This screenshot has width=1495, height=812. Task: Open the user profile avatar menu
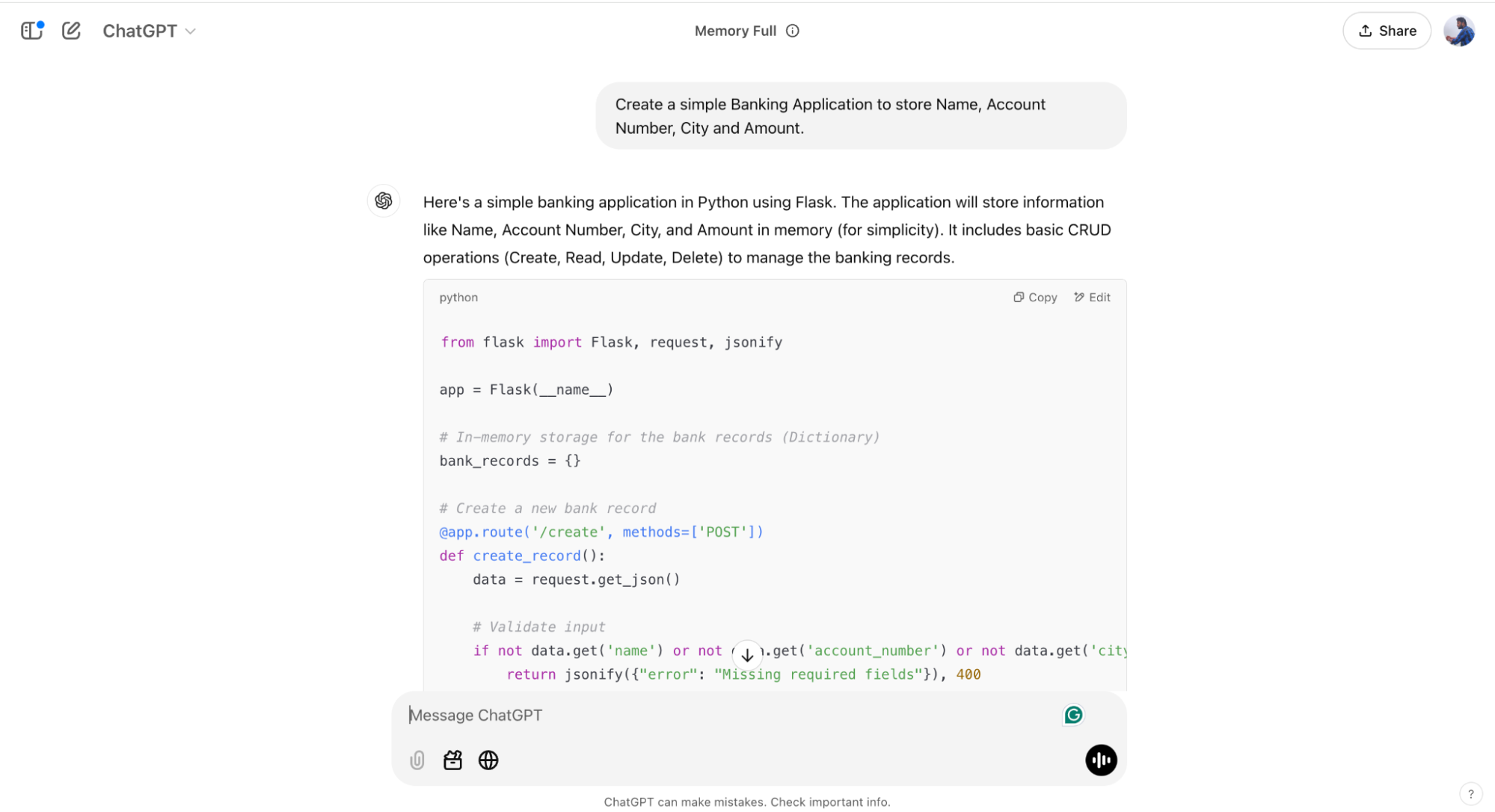[x=1458, y=31]
